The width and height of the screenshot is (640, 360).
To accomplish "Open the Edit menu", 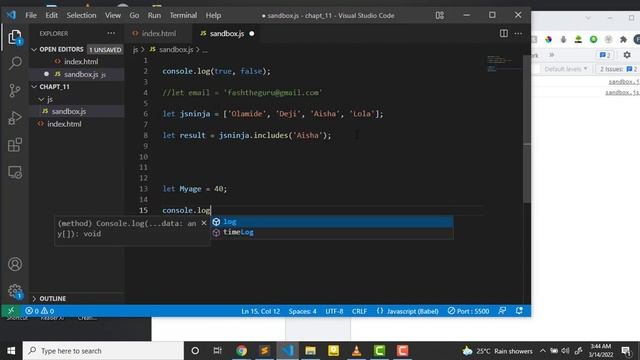I will [x=51, y=16].
